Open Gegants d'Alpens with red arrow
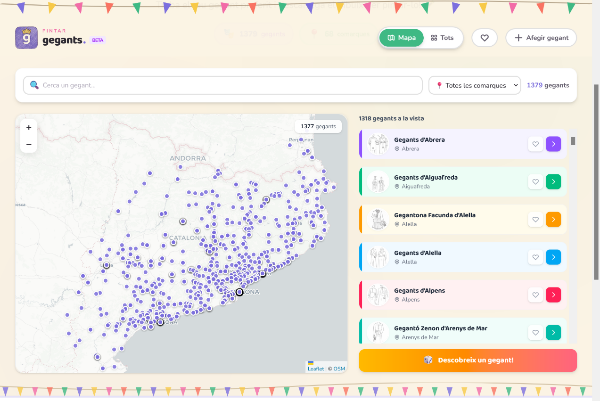Image resolution: width=600 pixels, height=401 pixels. [553, 295]
